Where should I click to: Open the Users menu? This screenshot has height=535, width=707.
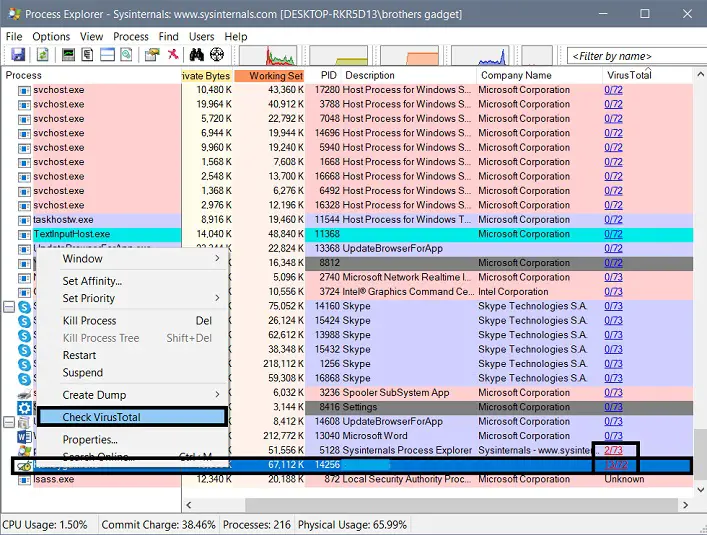(202, 37)
